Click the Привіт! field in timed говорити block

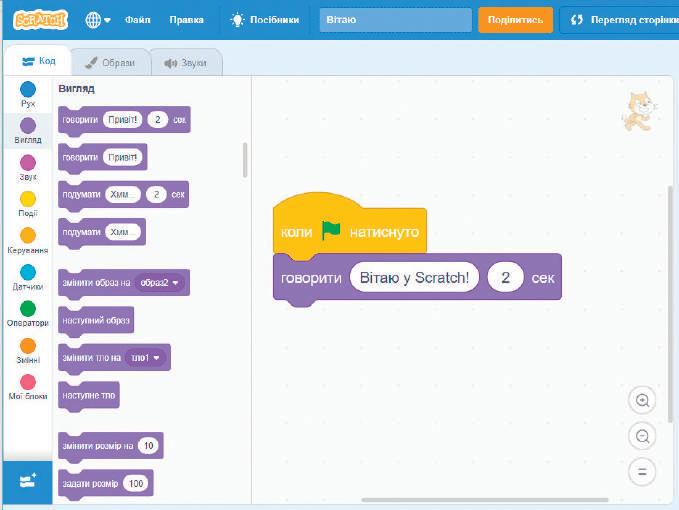(123, 119)
